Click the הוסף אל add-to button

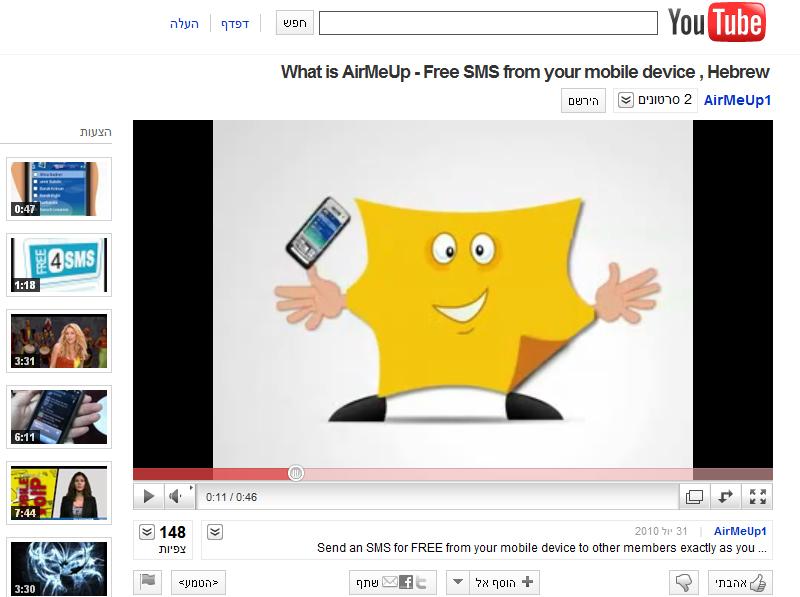tap(504, 582)
